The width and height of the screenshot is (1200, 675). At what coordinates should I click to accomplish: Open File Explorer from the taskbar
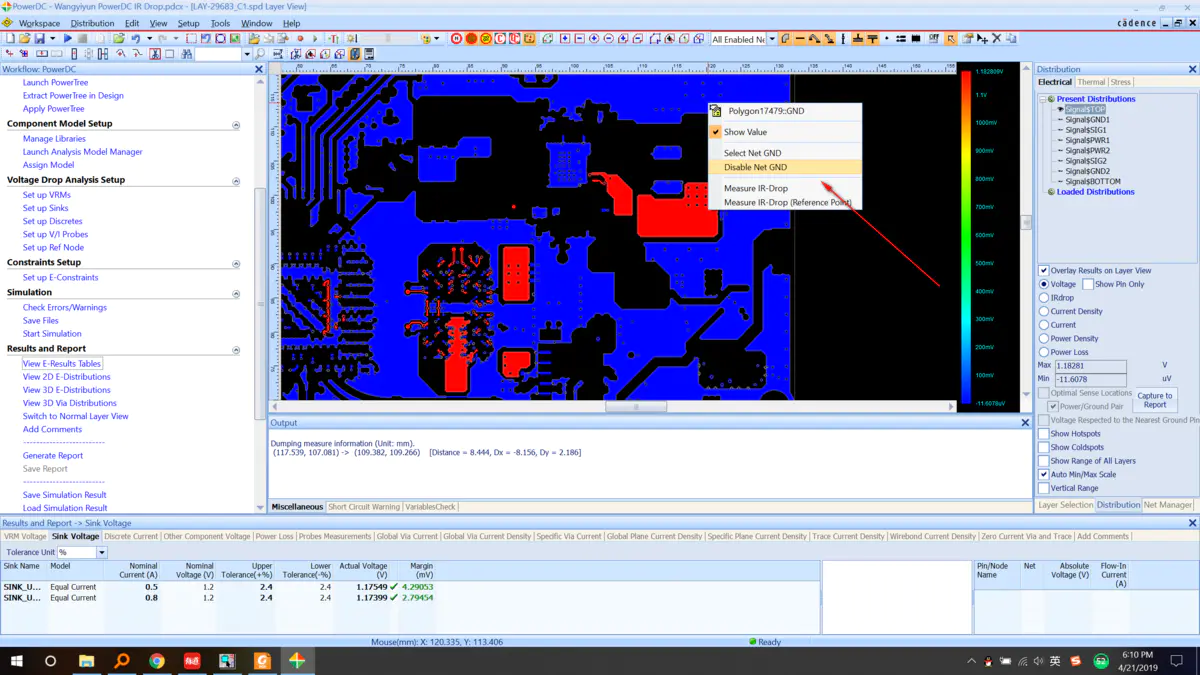coord(86,661)
